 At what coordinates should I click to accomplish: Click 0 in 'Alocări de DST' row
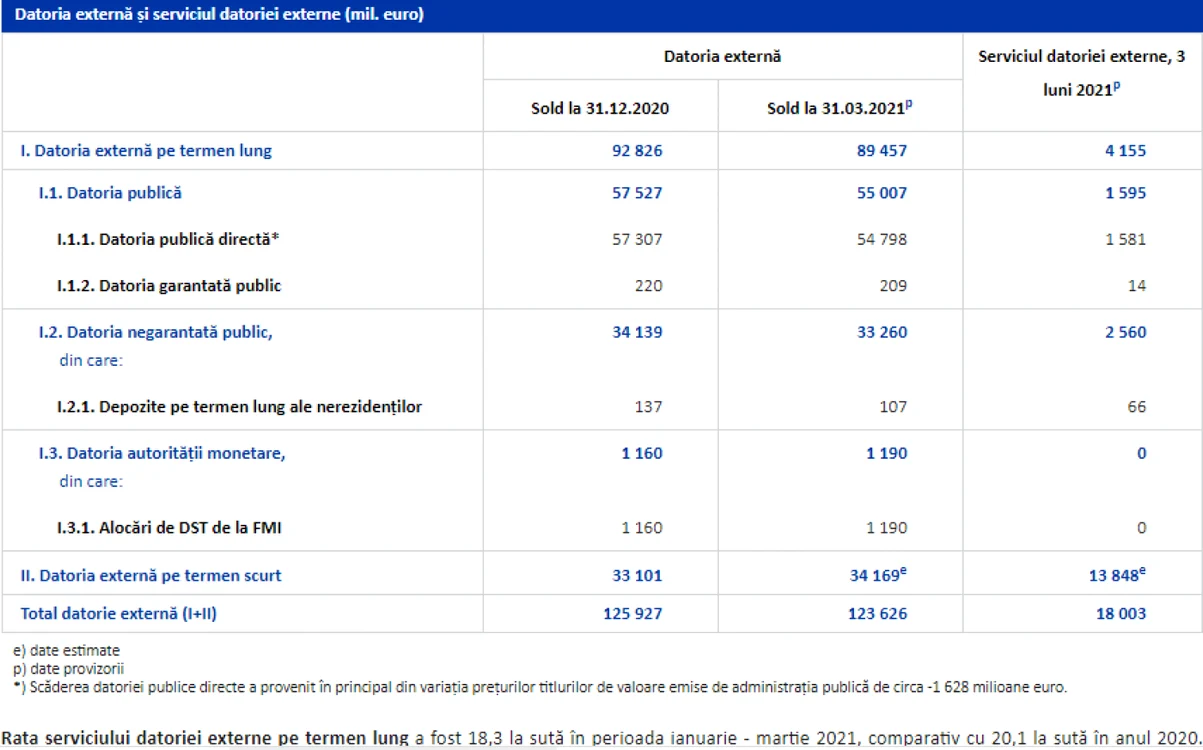[1142, 527]
